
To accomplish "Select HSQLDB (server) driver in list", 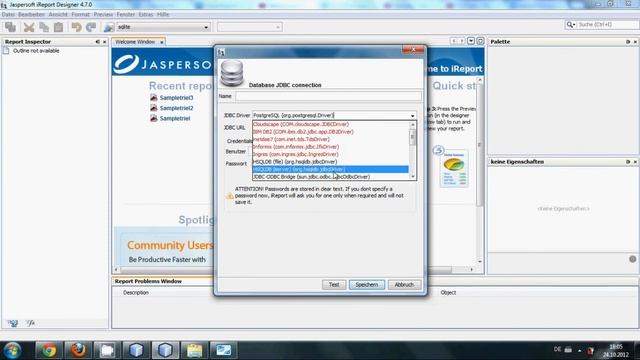I will (330, 169).
